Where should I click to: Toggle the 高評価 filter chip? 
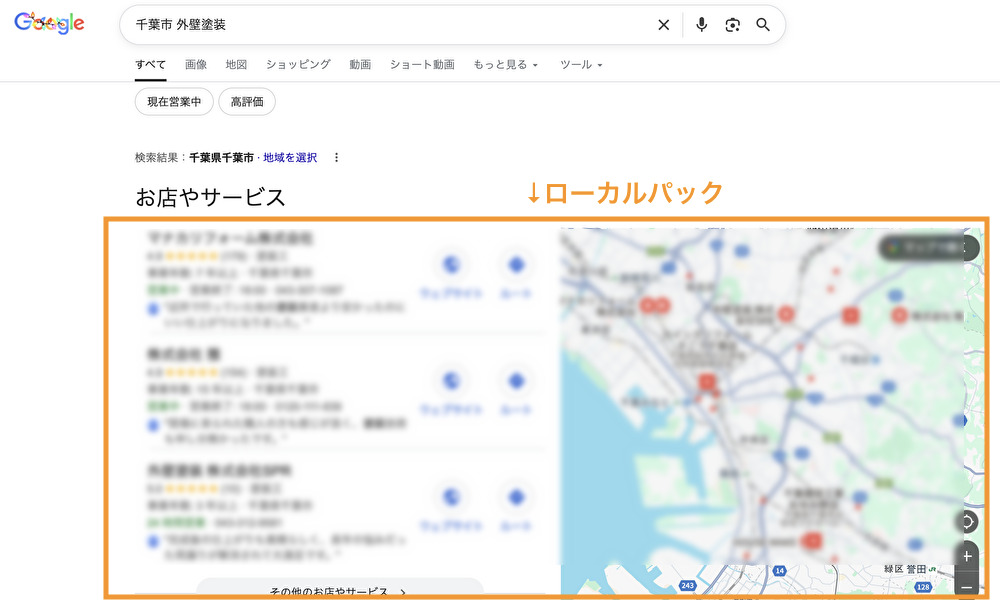point(247,102)
